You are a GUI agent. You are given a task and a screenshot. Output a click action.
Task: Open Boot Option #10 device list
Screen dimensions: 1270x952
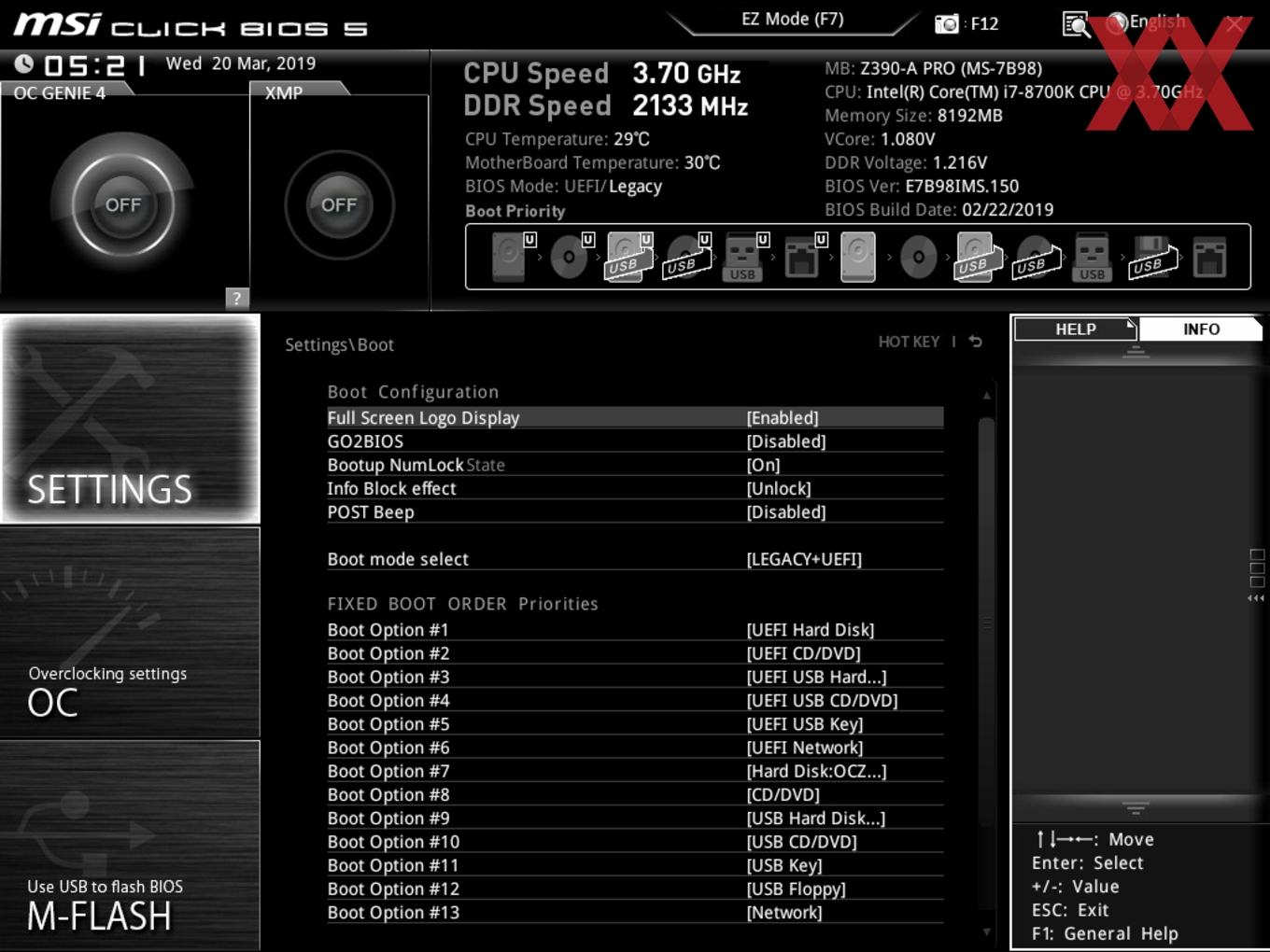click(x=635, y=842)
